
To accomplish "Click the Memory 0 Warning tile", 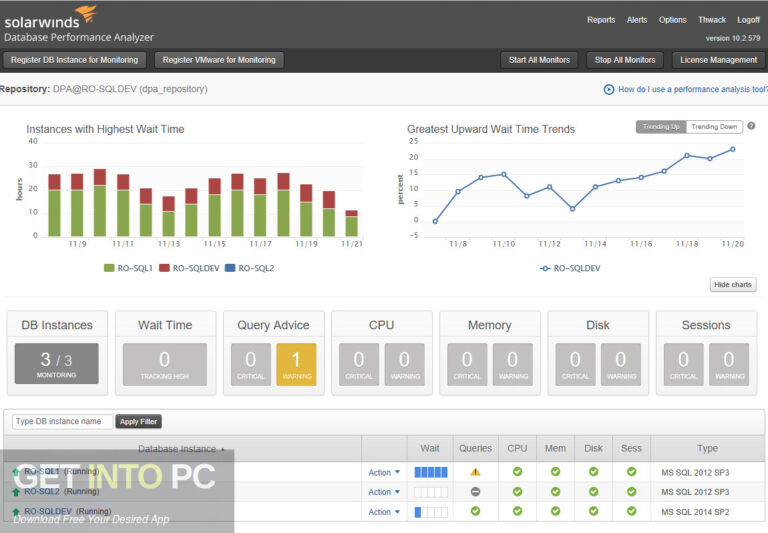I will 513,364.
